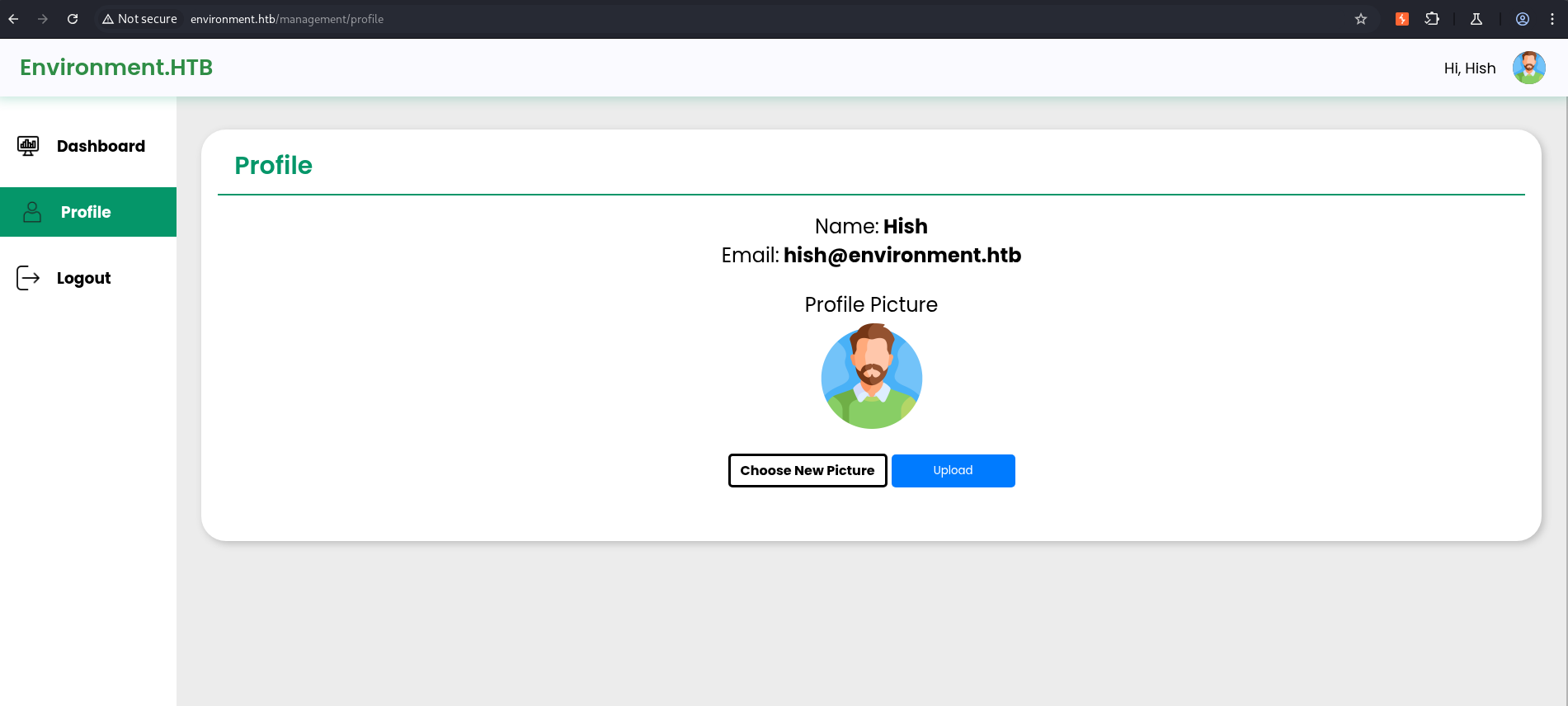Image resolution: width=1568 pixels, height=706 pixels.
Task: Click the green Profile page heading
Action: pyautogui.click(x=273, y=165)
